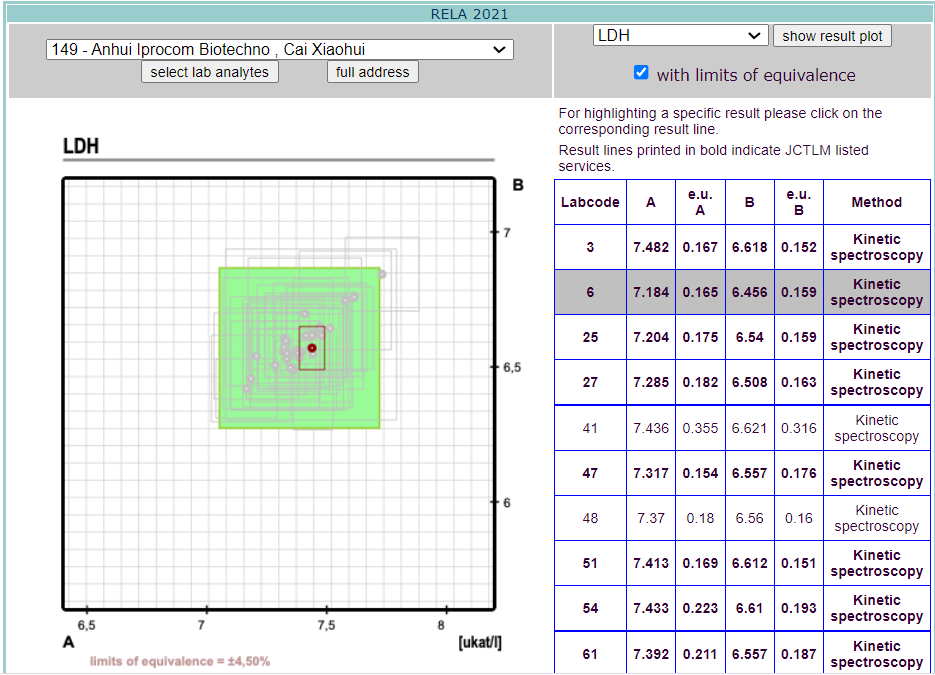This screenshot has width=935, height=675.
Task: Open the laboratory selection dropdown
Action: [x=279, y=49]
